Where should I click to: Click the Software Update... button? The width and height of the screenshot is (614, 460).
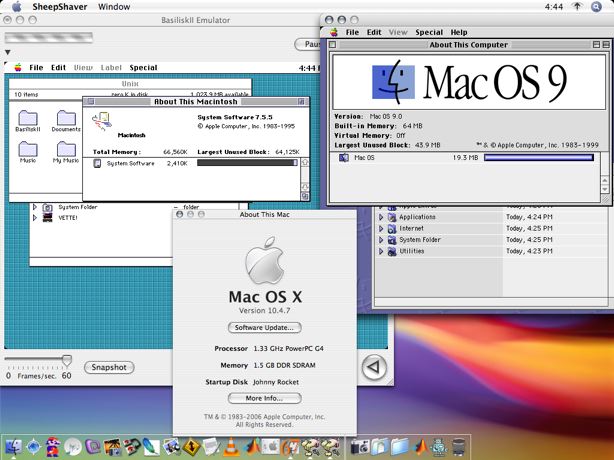tap(264, 328)
